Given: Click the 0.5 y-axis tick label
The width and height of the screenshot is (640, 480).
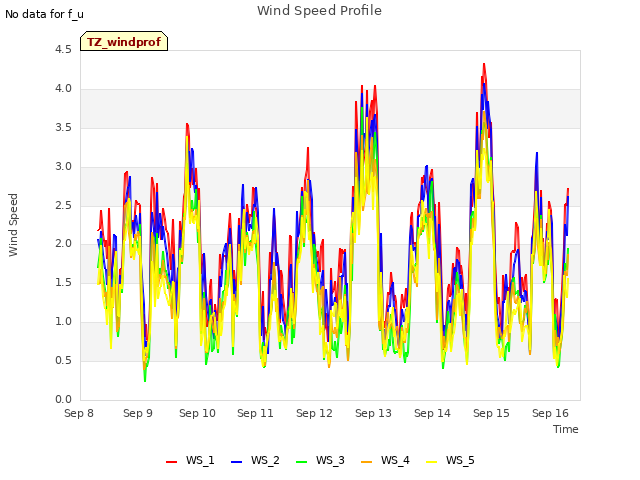Looking at the screenshot, I should click(63, 360).
